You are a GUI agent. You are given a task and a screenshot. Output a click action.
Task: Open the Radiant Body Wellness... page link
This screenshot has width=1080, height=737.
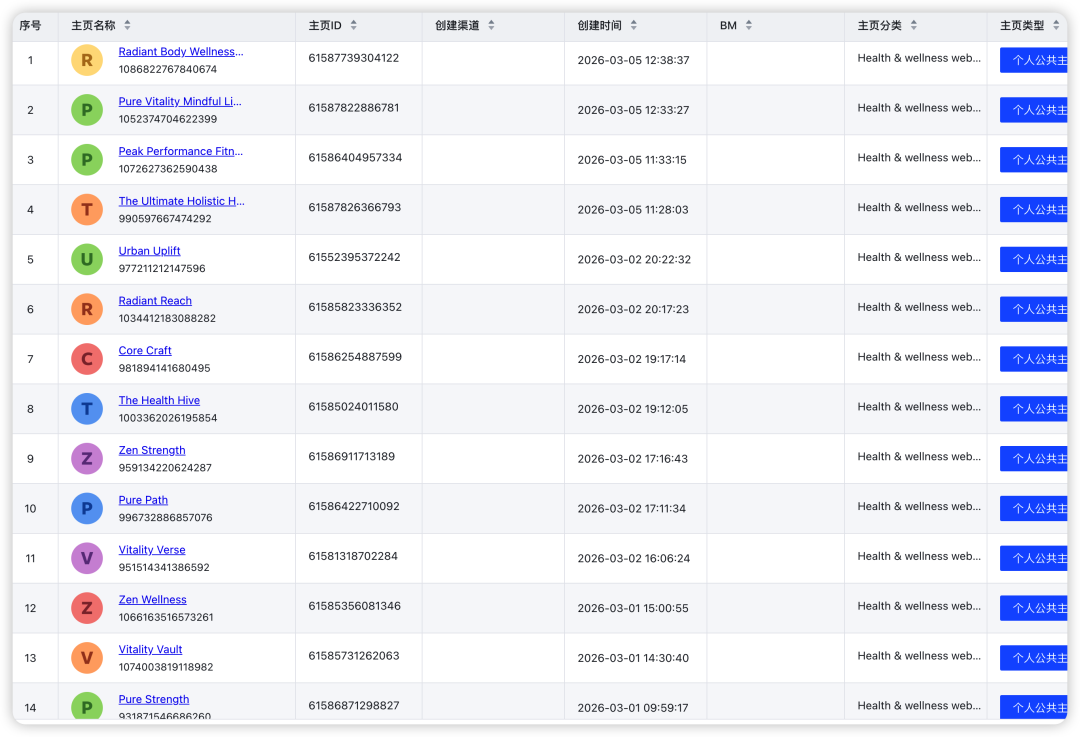(x=180, y=52)
